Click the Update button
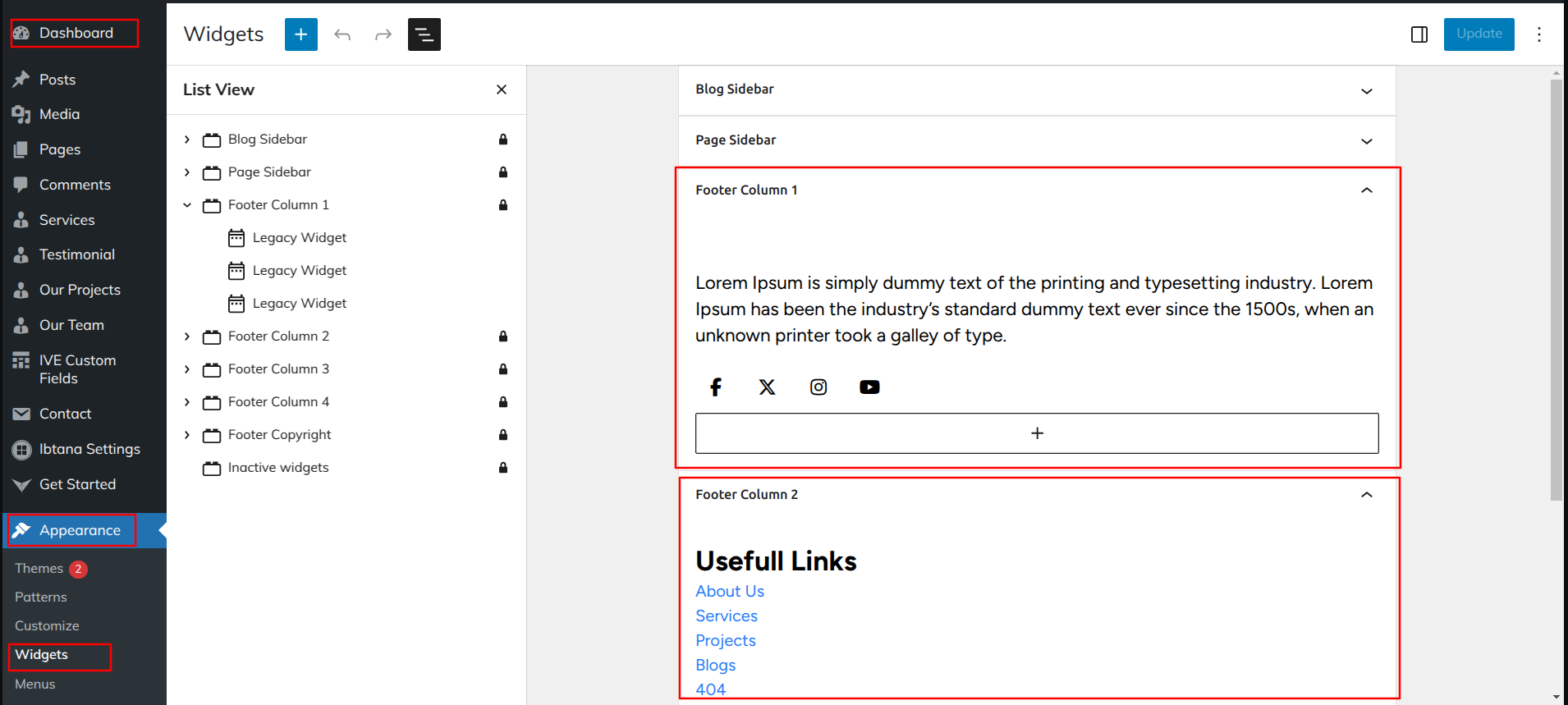 tap(1479, 34)
